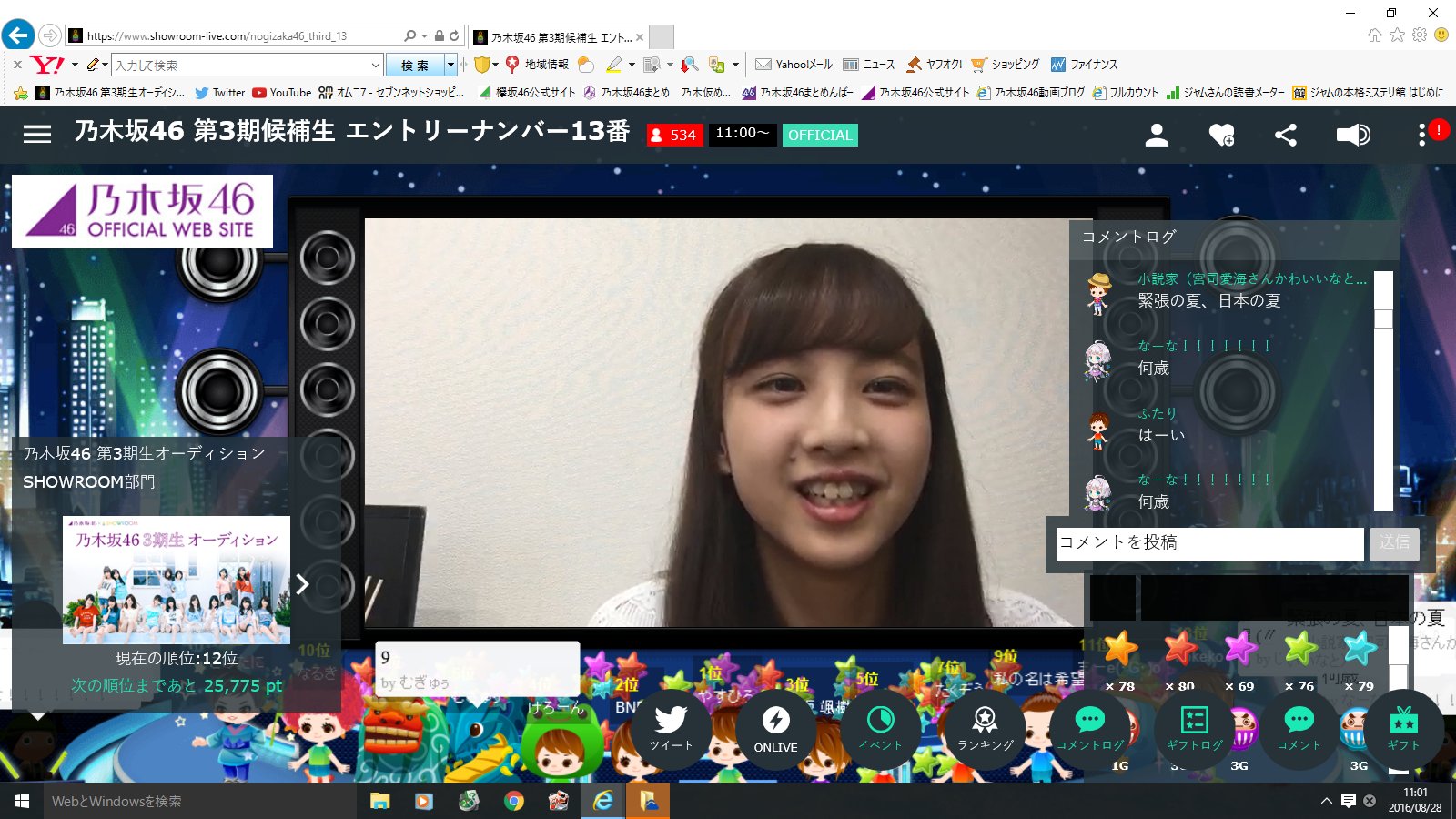The height and width of the screenshot is (819, 1456).
Task: Open the ギフトログ (gift log) icon
Action: click(x=1195, y=723)
